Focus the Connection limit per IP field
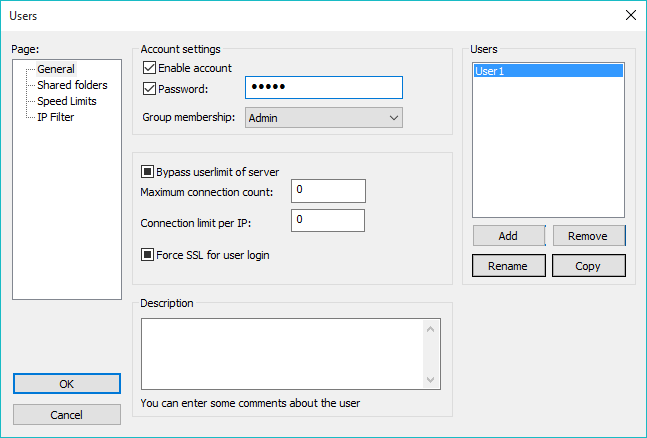The width and height of the screenshot is (647, 438). pyautogui.click(x=328, y=220)
